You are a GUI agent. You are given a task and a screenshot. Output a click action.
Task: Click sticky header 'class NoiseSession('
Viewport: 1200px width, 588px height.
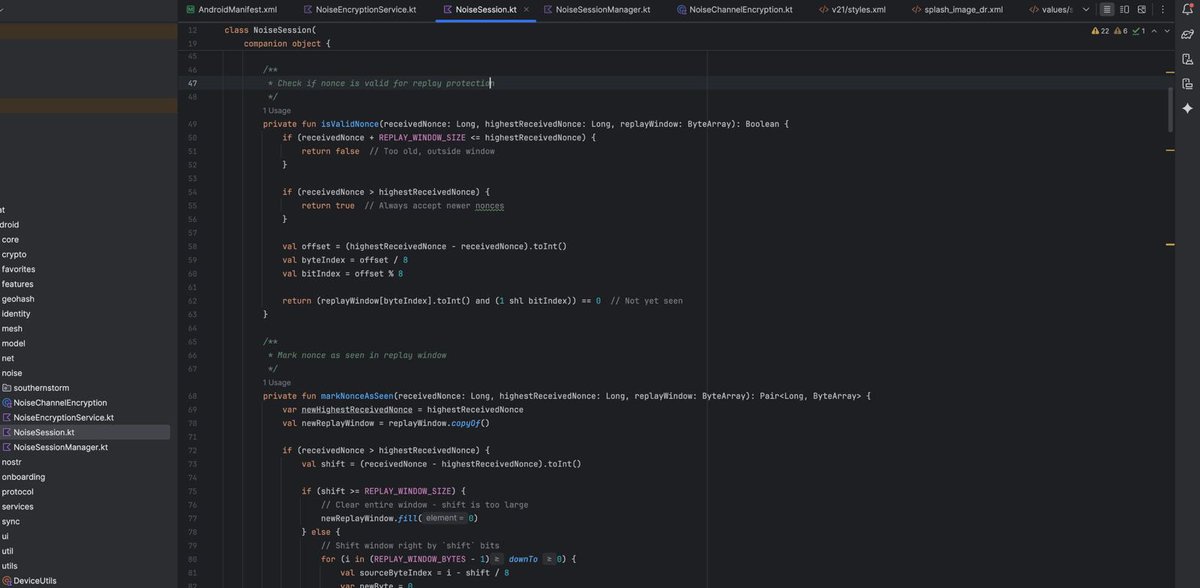269,30
